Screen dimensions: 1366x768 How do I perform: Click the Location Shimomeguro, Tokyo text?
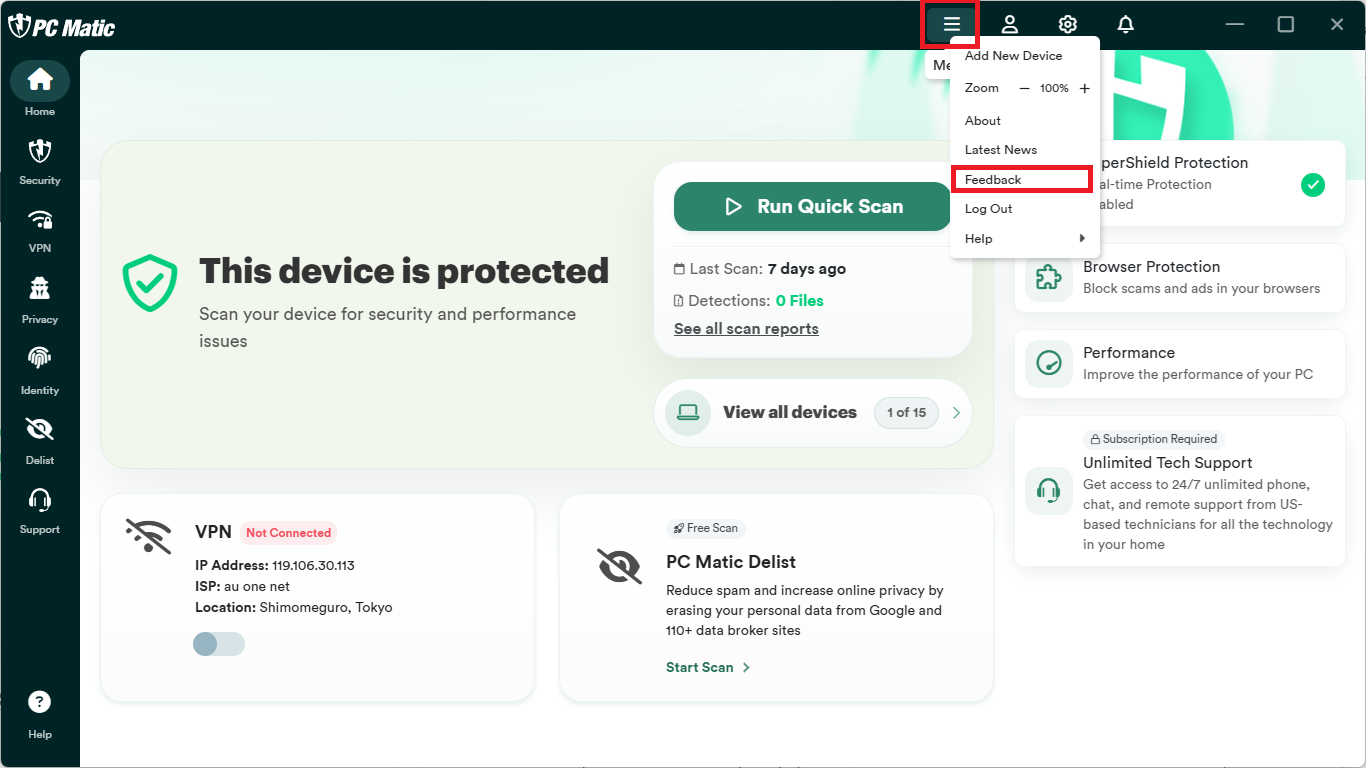[294, 607]
